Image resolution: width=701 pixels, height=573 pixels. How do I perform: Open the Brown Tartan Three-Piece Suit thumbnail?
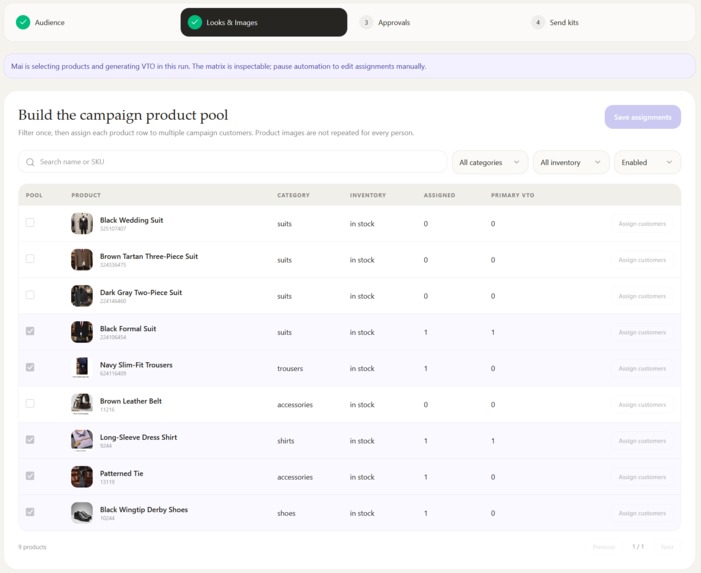(82, 260)
